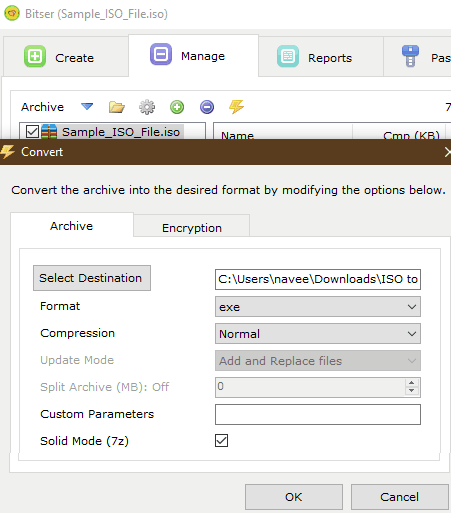Click the Format label text

click(x=60, y=306)
